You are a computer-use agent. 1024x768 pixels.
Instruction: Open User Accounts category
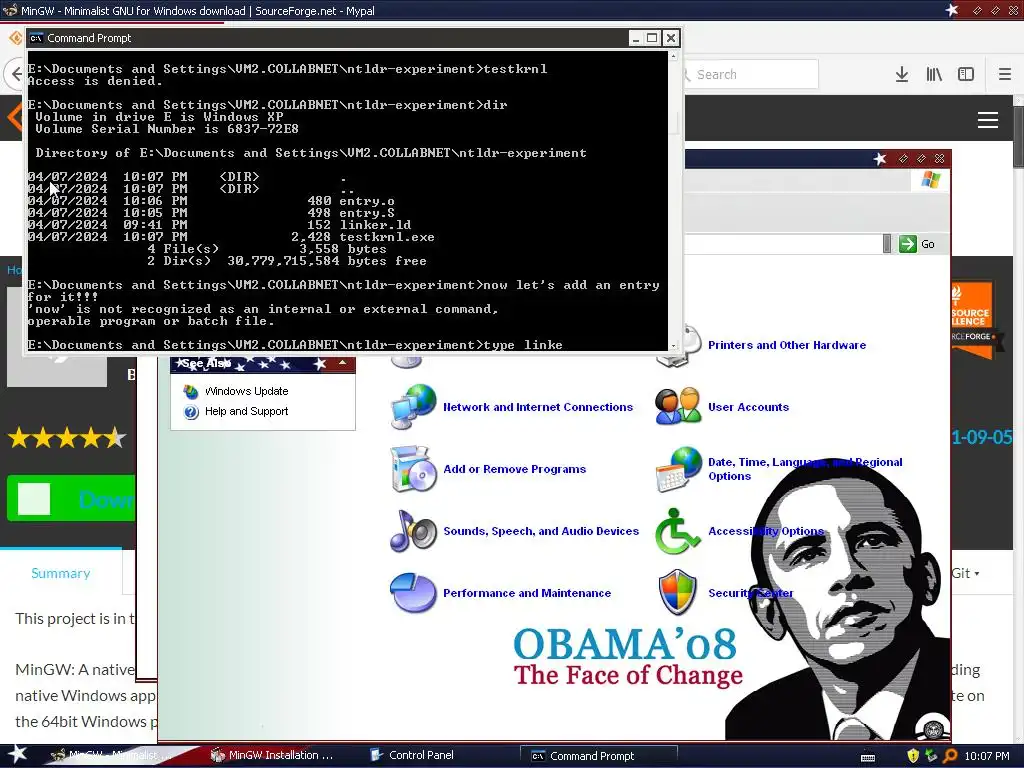[x=748, y=407]
